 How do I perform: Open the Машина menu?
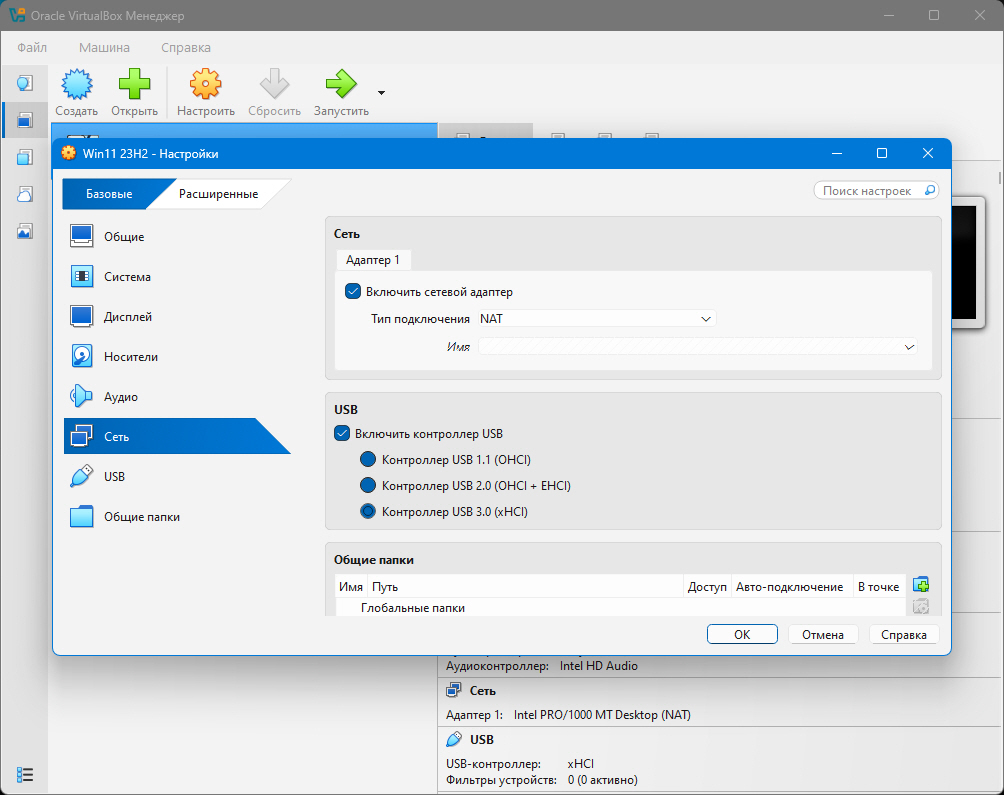104,47
